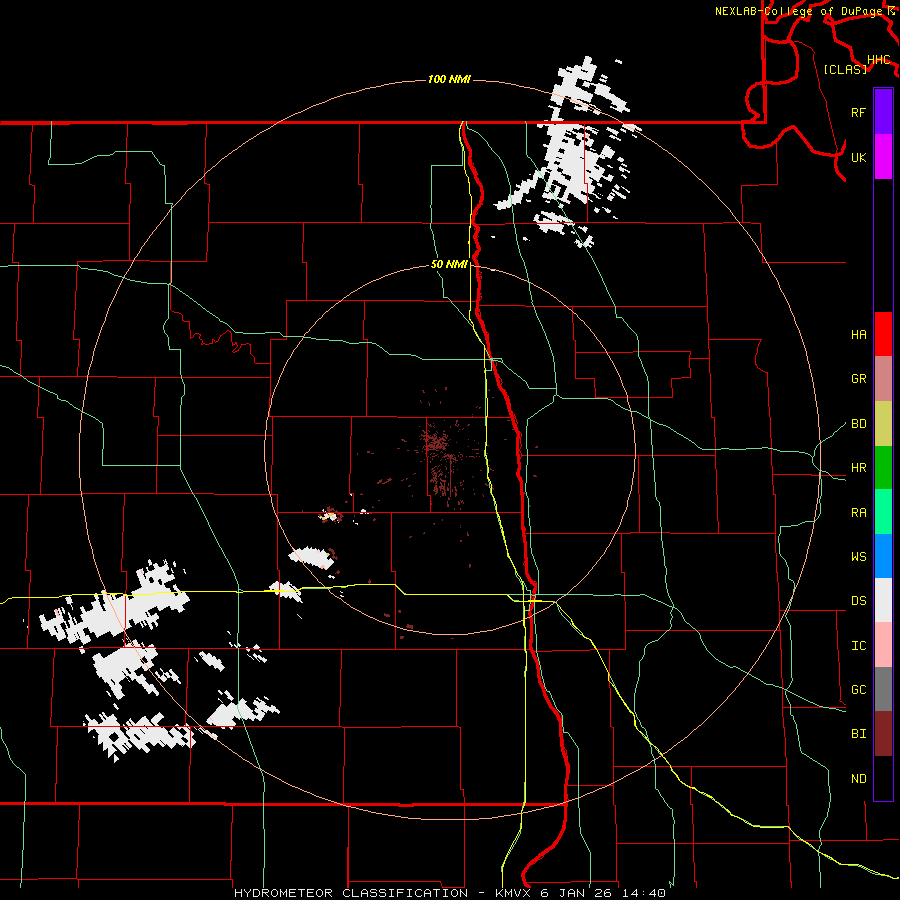
Task: Click the 50 NMI range ring label
Action: pos(449,265)
